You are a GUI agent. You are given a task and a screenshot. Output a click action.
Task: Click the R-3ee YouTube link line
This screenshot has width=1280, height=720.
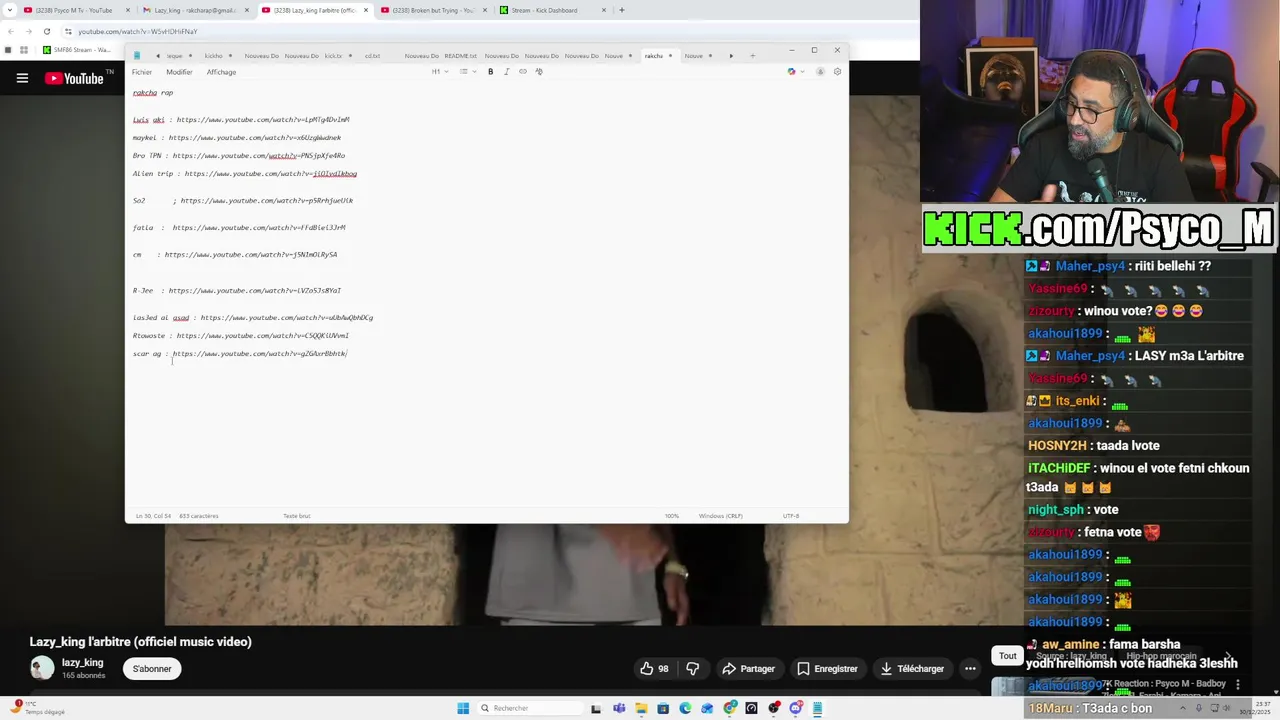click(x=237, y=290)
